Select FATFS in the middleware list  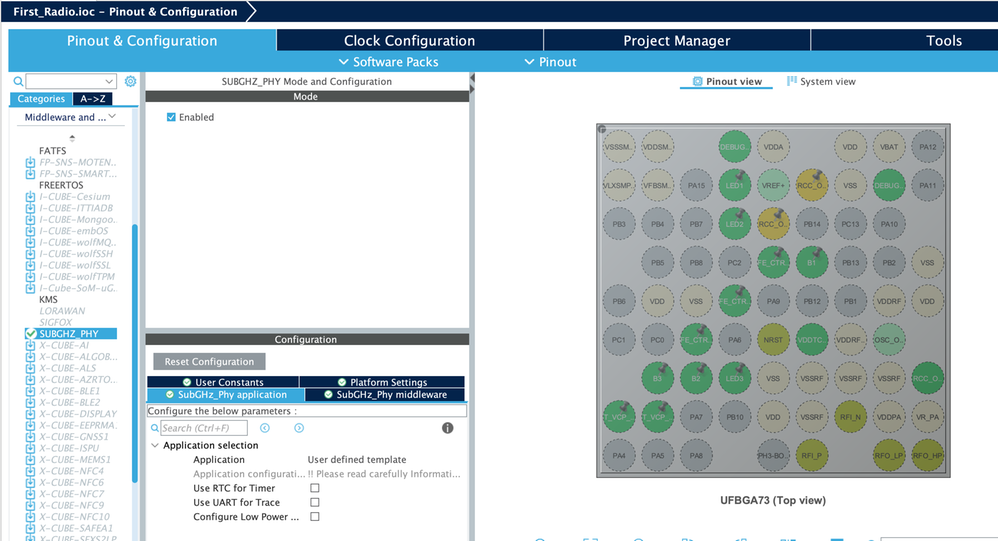(x=52, y=151)
